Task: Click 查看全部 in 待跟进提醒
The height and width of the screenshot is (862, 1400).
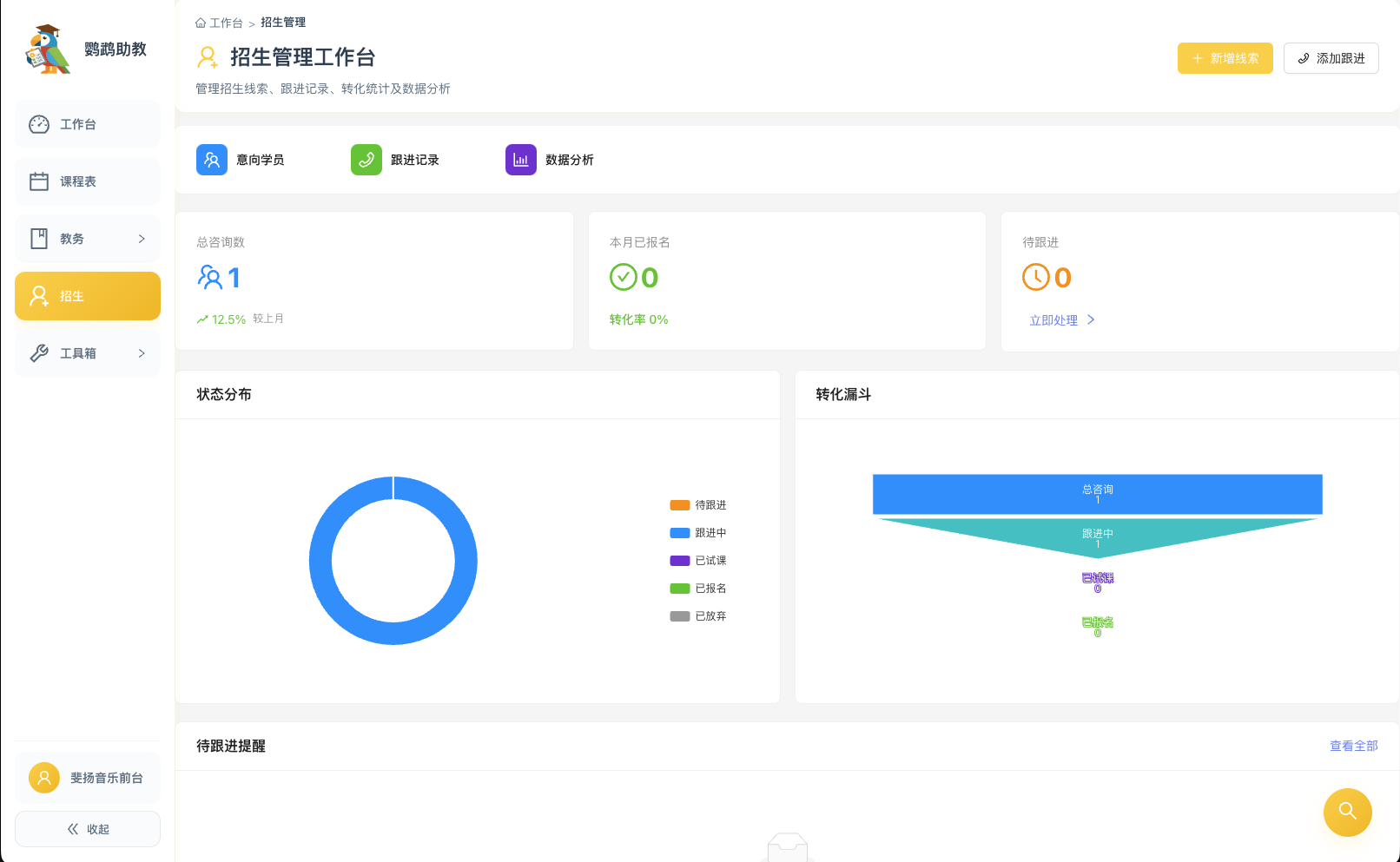Action: 1352,746
